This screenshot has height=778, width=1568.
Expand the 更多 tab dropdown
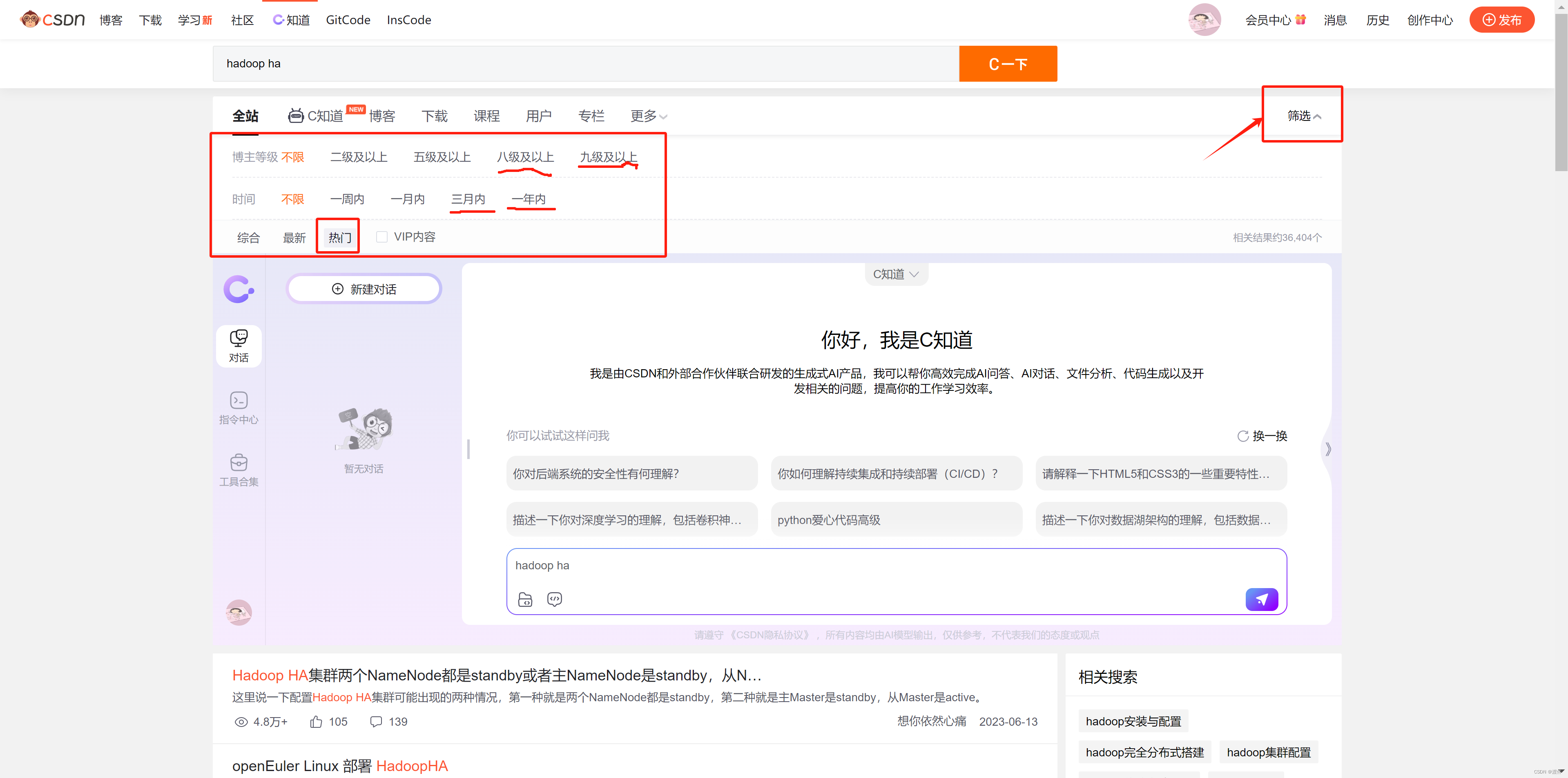648,116
